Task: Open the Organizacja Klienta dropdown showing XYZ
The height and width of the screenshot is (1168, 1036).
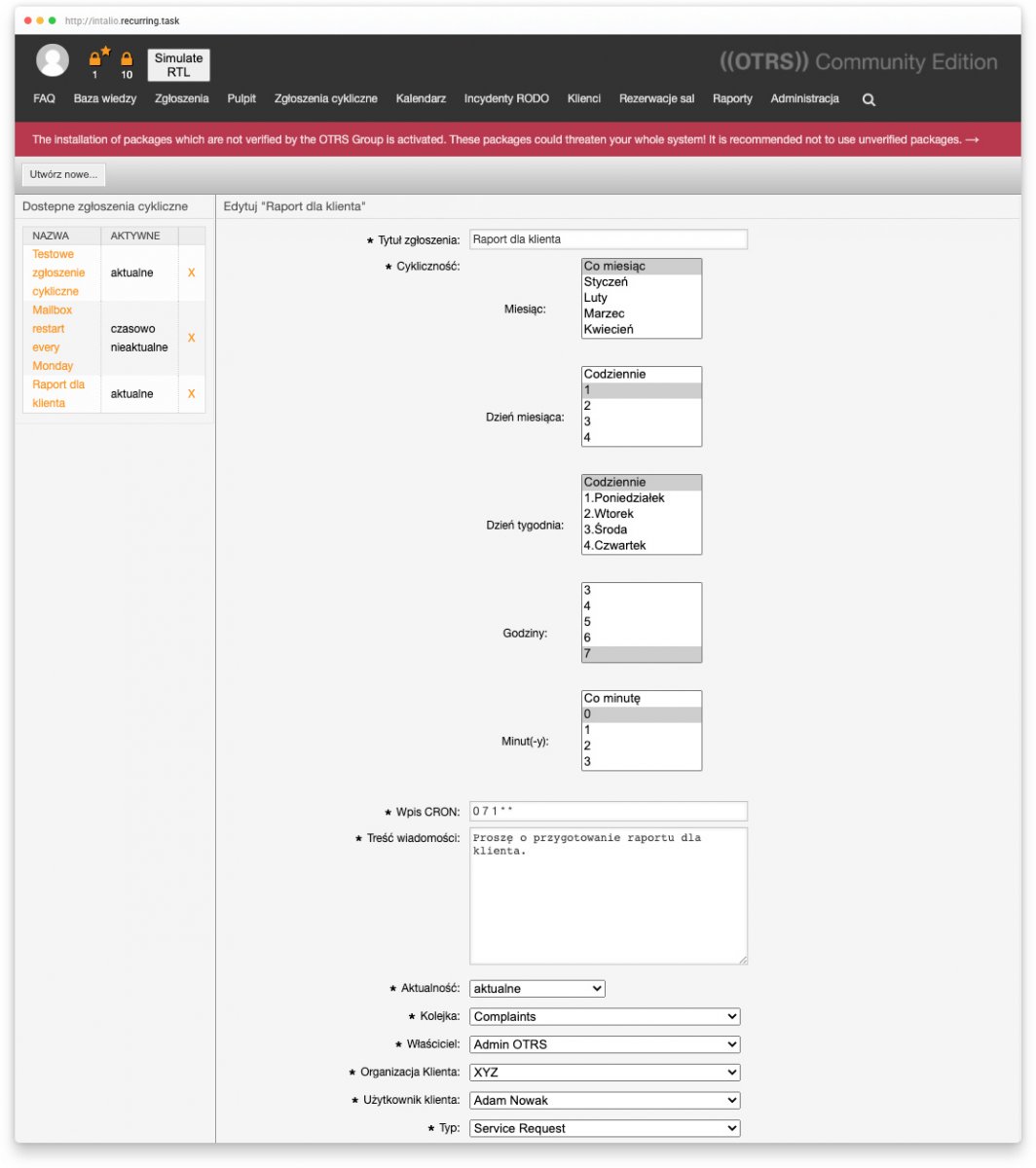Action: 605,1073
